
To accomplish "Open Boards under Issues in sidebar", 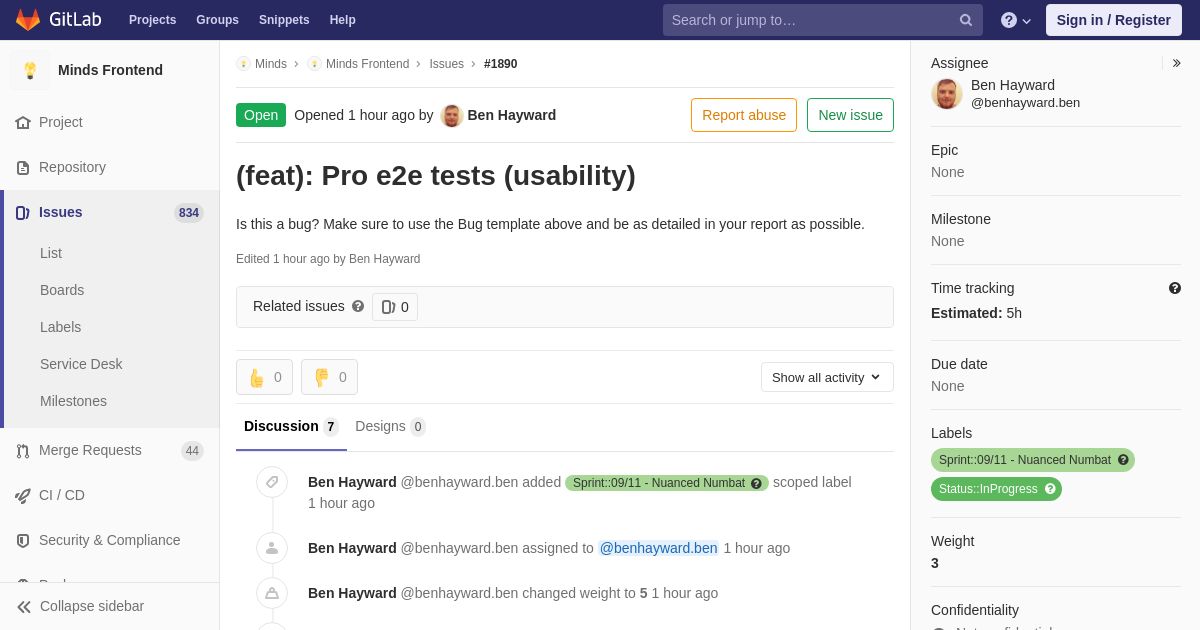I will click(62, 290).
